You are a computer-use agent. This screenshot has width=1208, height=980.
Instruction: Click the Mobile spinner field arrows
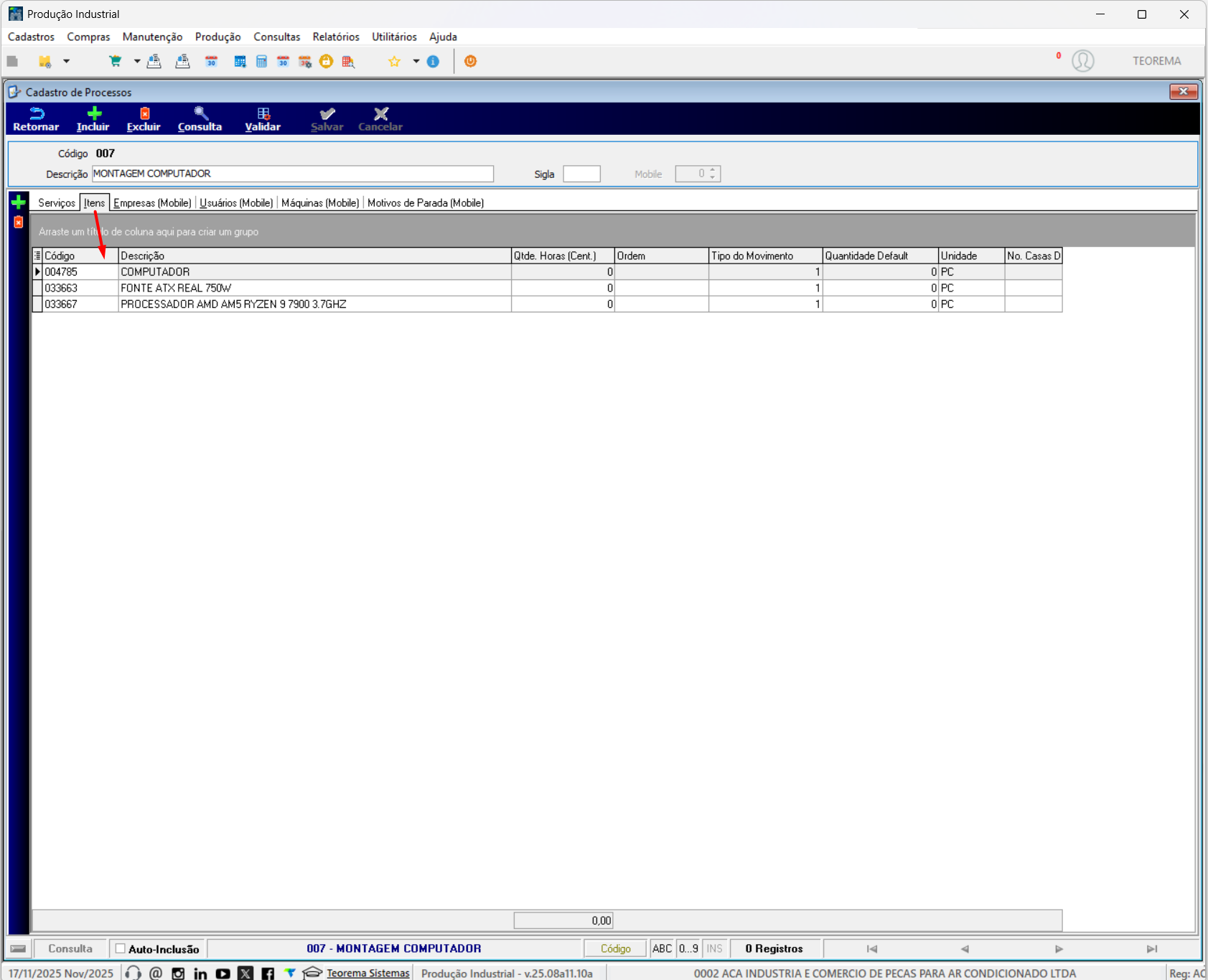point(712,174)
